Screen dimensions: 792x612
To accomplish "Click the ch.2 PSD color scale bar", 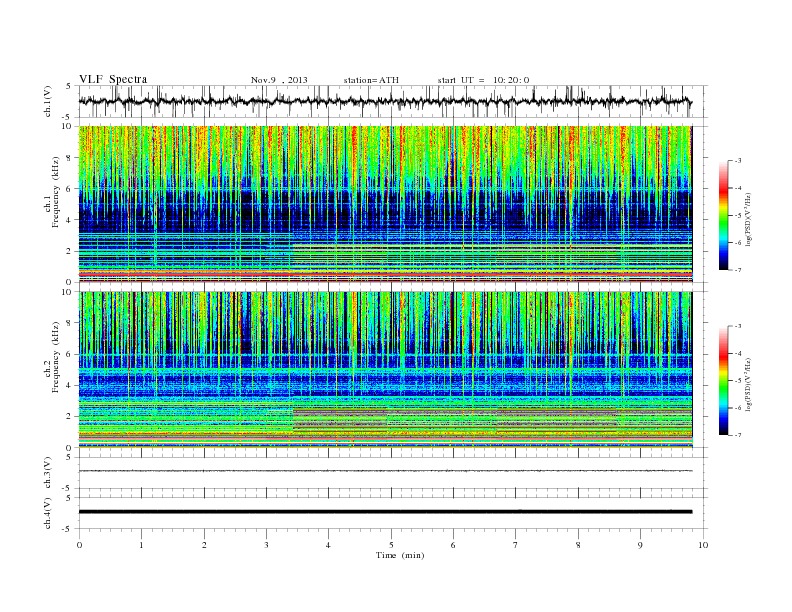I will tap(723, 380).
